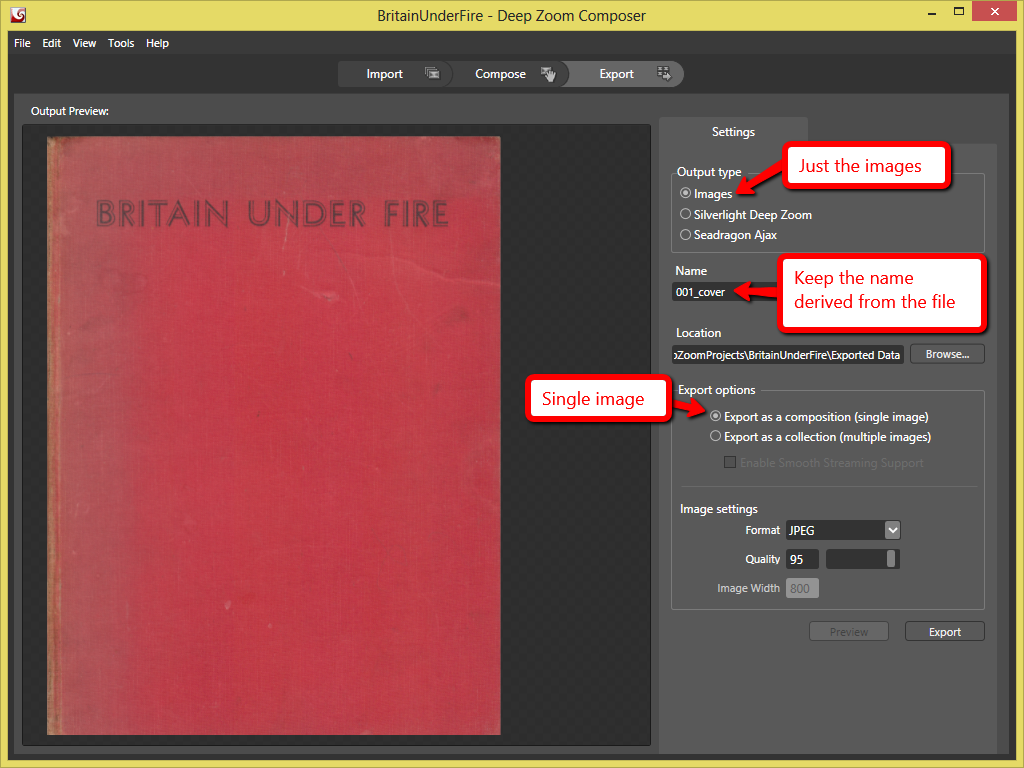Image resolution: width=1024 pixels, height=768 pixels.
Task: Click the Browse... button for location
Action: [x=947, y=354]
